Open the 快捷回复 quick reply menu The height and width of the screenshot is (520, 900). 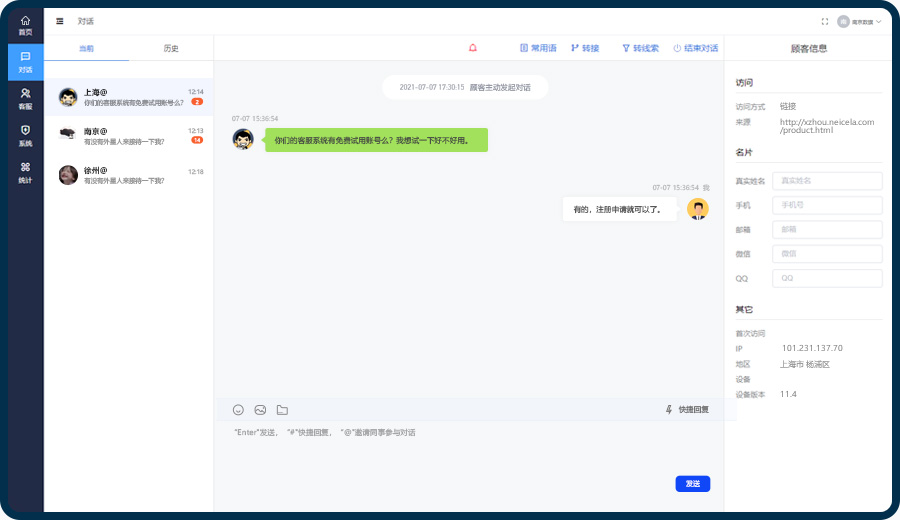[x=687, y=410]
